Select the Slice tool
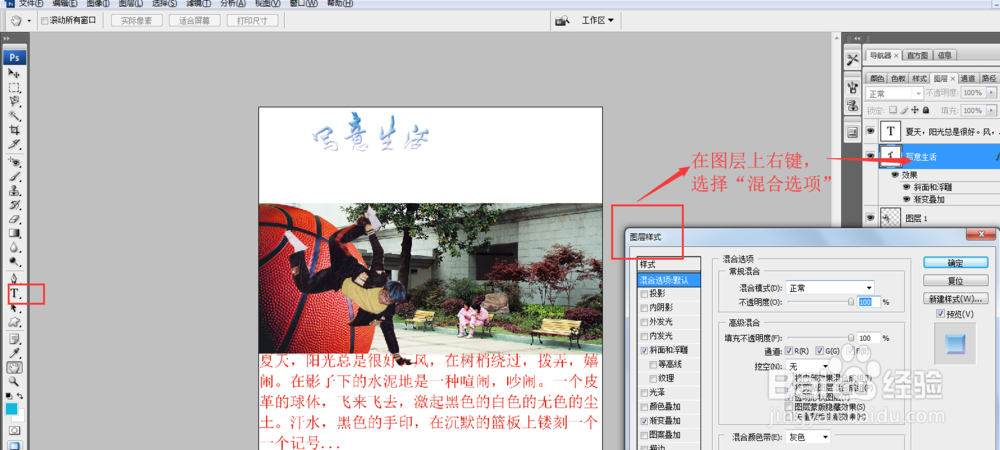 point(14,143)
